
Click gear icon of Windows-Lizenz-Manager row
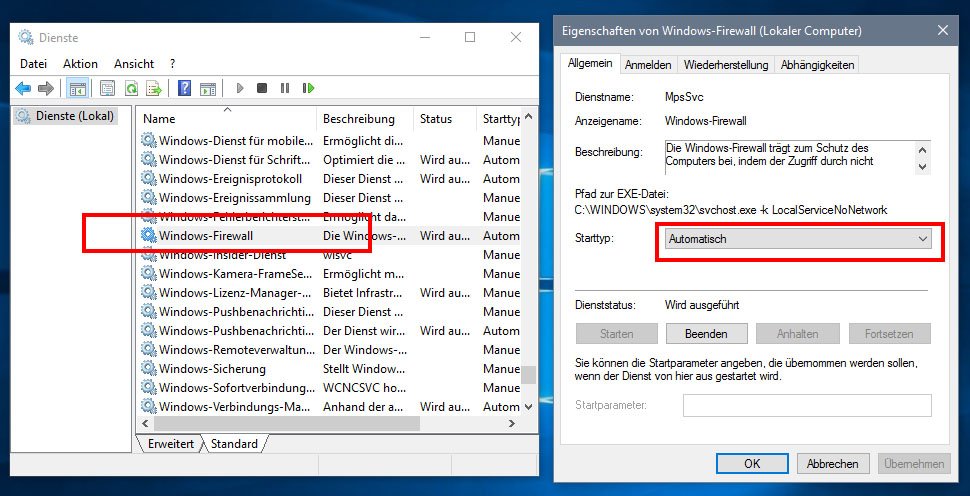pos(148,292)
